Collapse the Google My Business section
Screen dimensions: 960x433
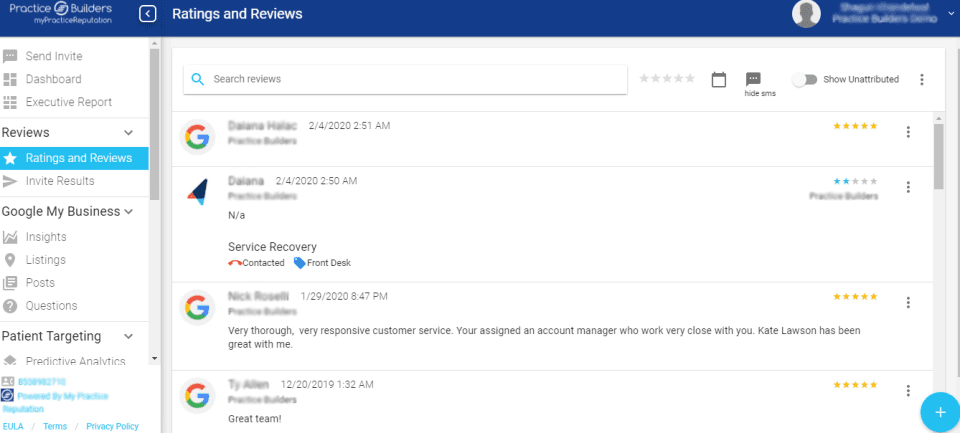click(129, 211)
